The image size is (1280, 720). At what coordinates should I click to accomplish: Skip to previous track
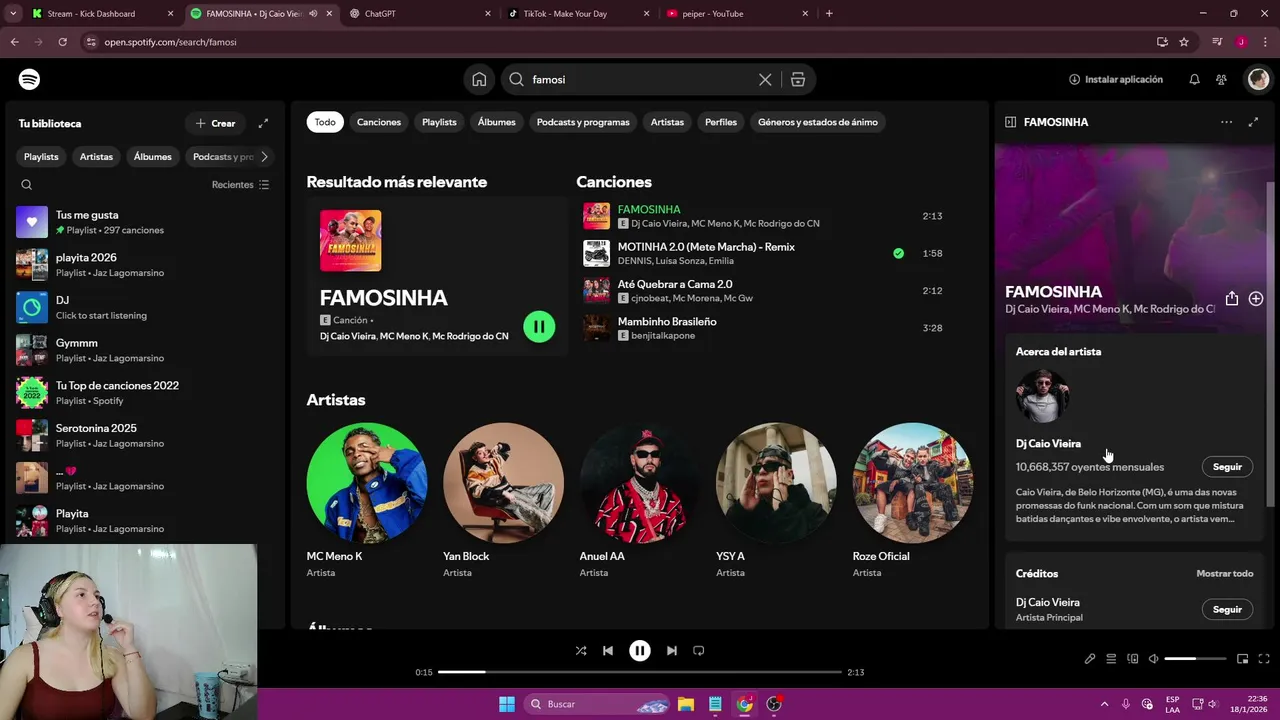(608, 650)
